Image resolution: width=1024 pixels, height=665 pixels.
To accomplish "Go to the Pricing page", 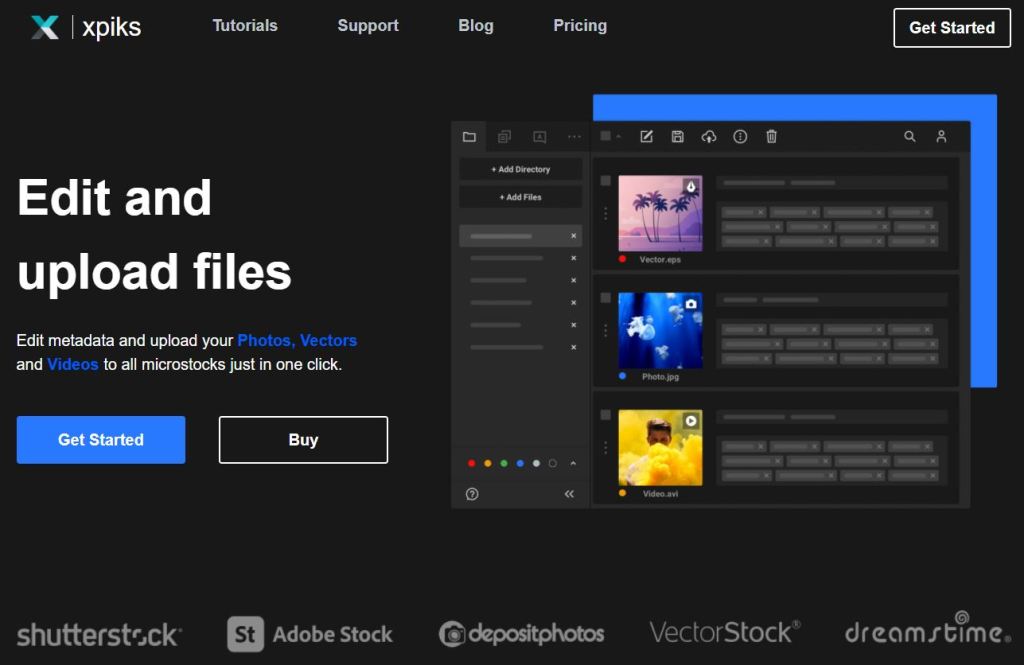I will [x=580, y=26].
